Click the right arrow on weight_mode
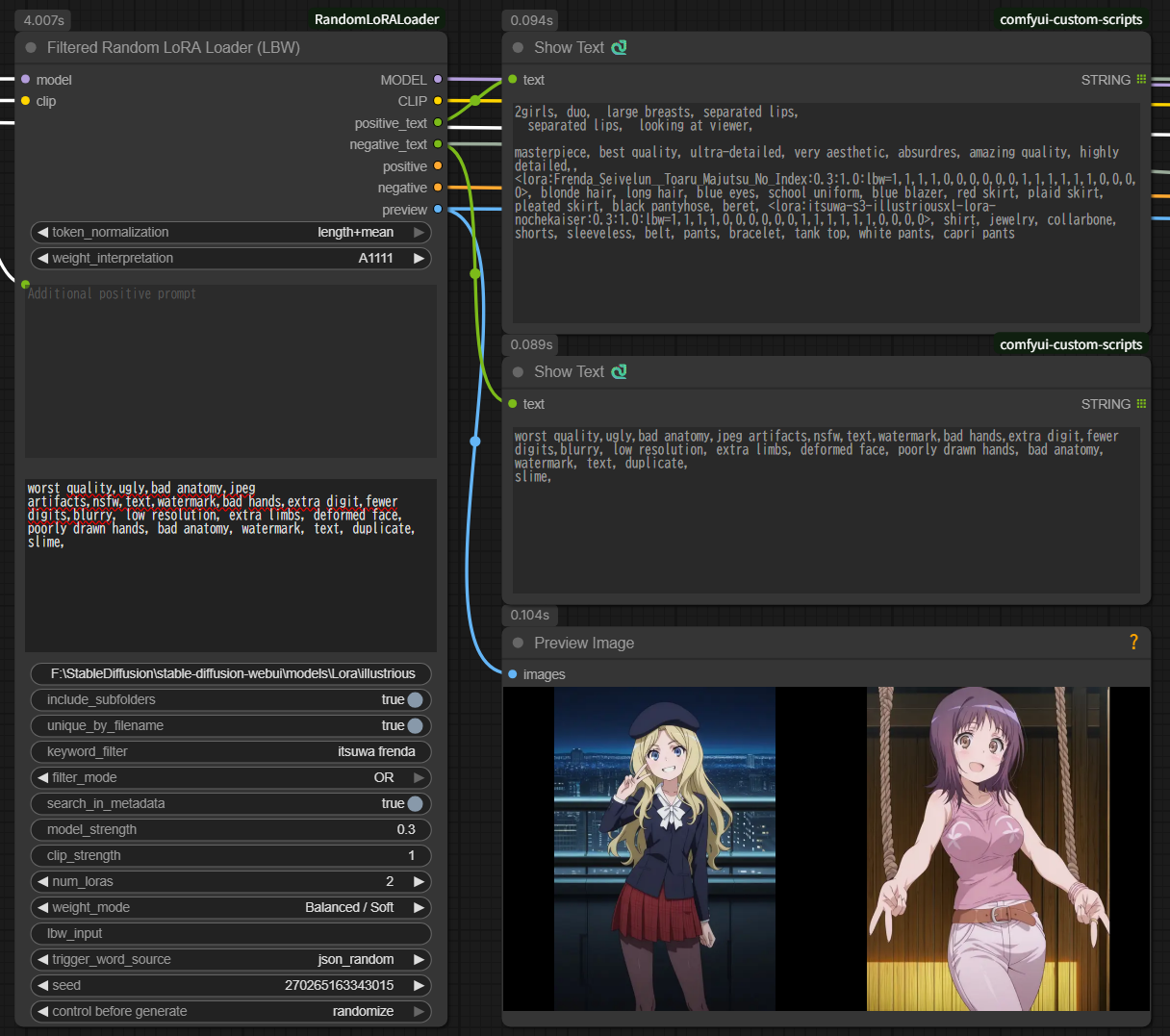The height and width of the screenshot is (1036, 1170). coord(419,907)
